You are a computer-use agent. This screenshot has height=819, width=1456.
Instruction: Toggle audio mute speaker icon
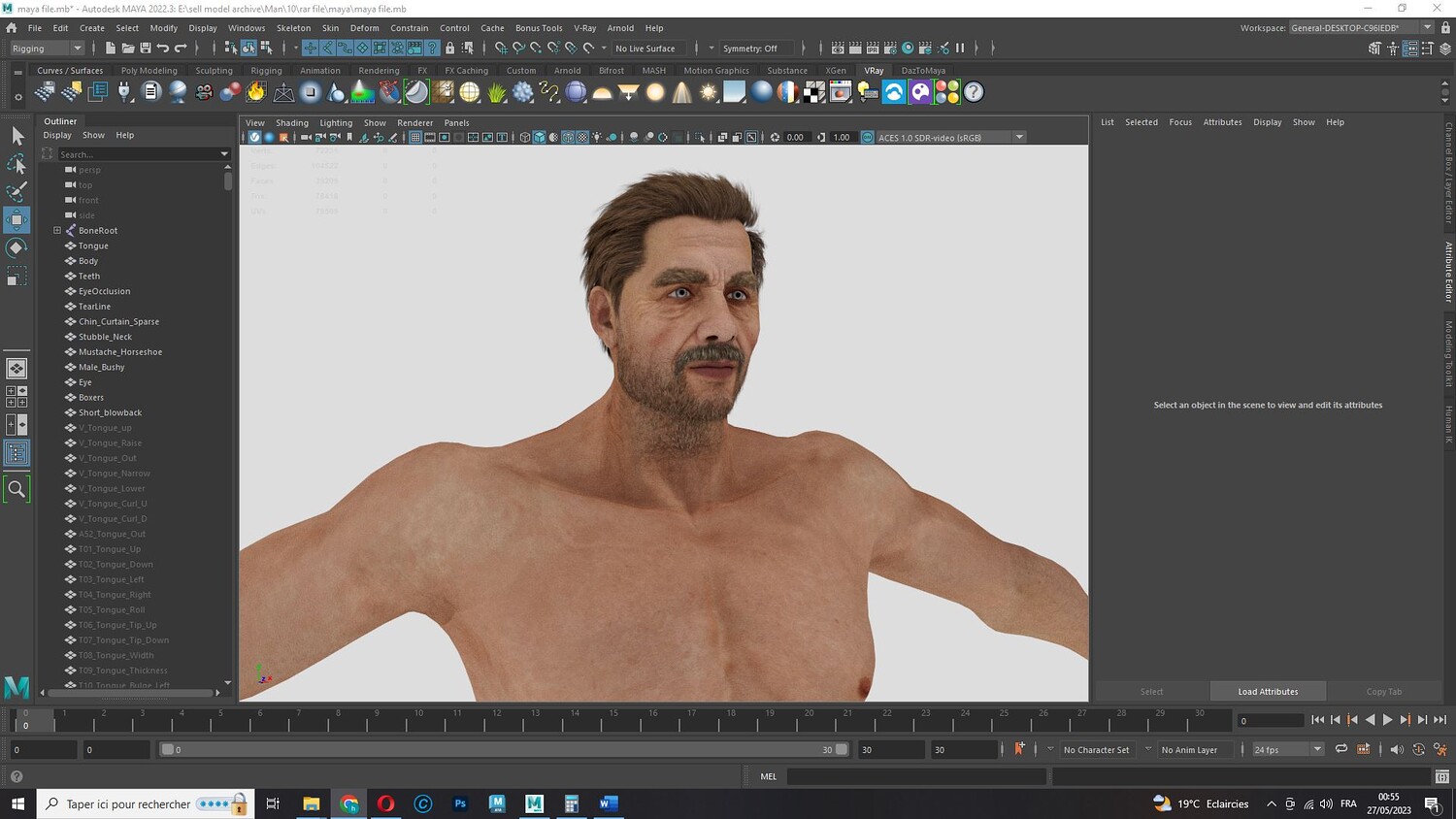click(1396, 749)
